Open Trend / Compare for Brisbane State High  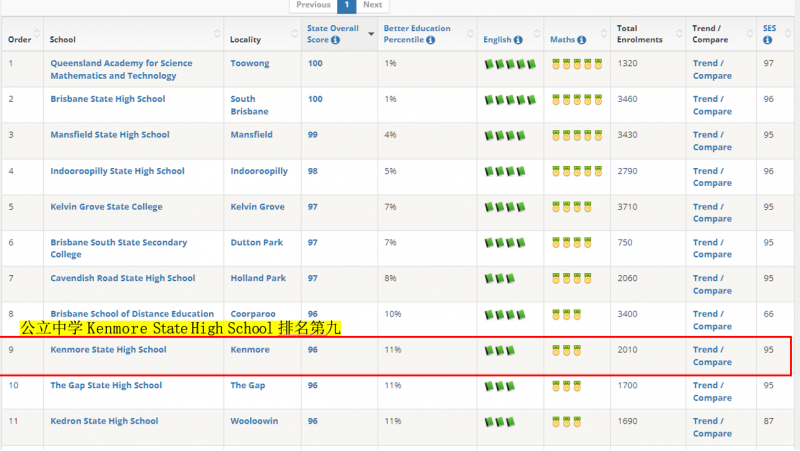point(712,105)
